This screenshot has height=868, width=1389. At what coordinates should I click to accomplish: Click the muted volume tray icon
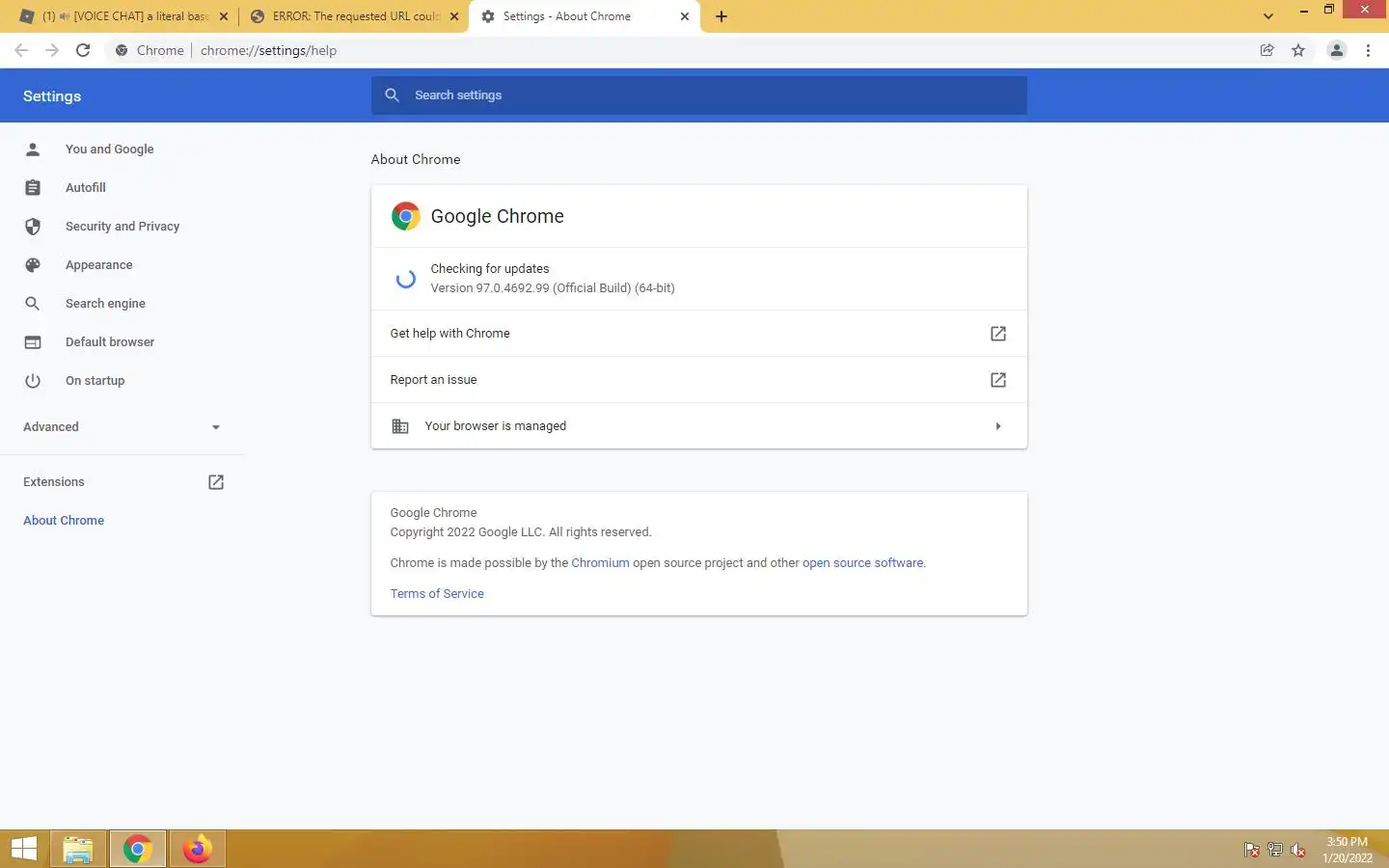click(x=1298, y=850)
